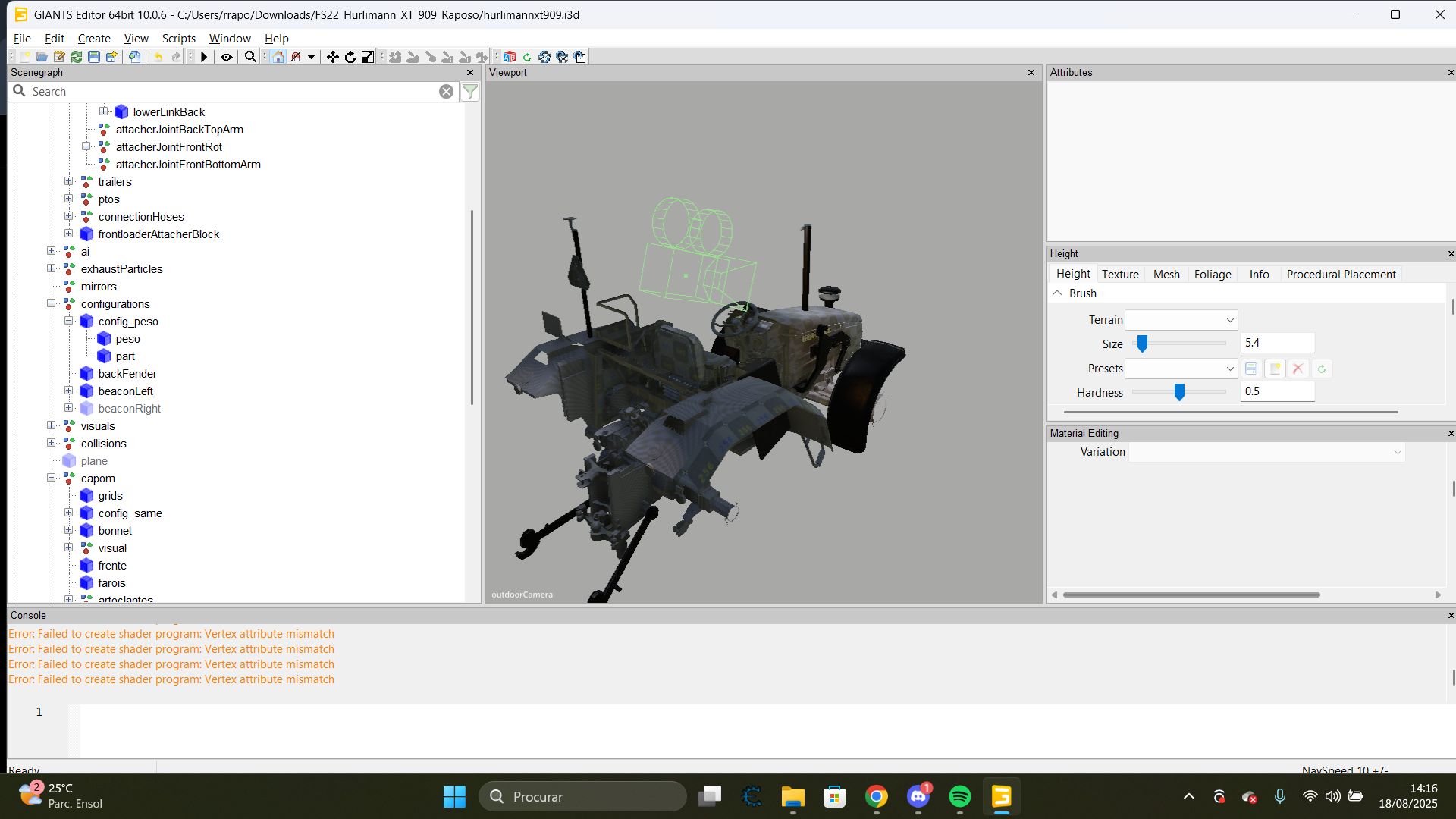The image size is (1456, 819).
Task: Collapse the capom tree node
Action: coord(52,478)
